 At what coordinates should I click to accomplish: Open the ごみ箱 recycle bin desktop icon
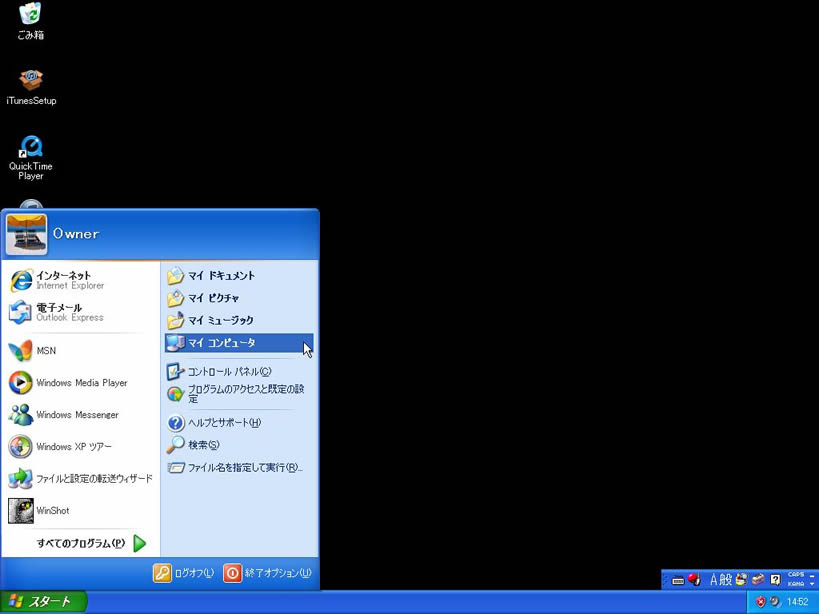pyautogui.click(x=31, y=21)
